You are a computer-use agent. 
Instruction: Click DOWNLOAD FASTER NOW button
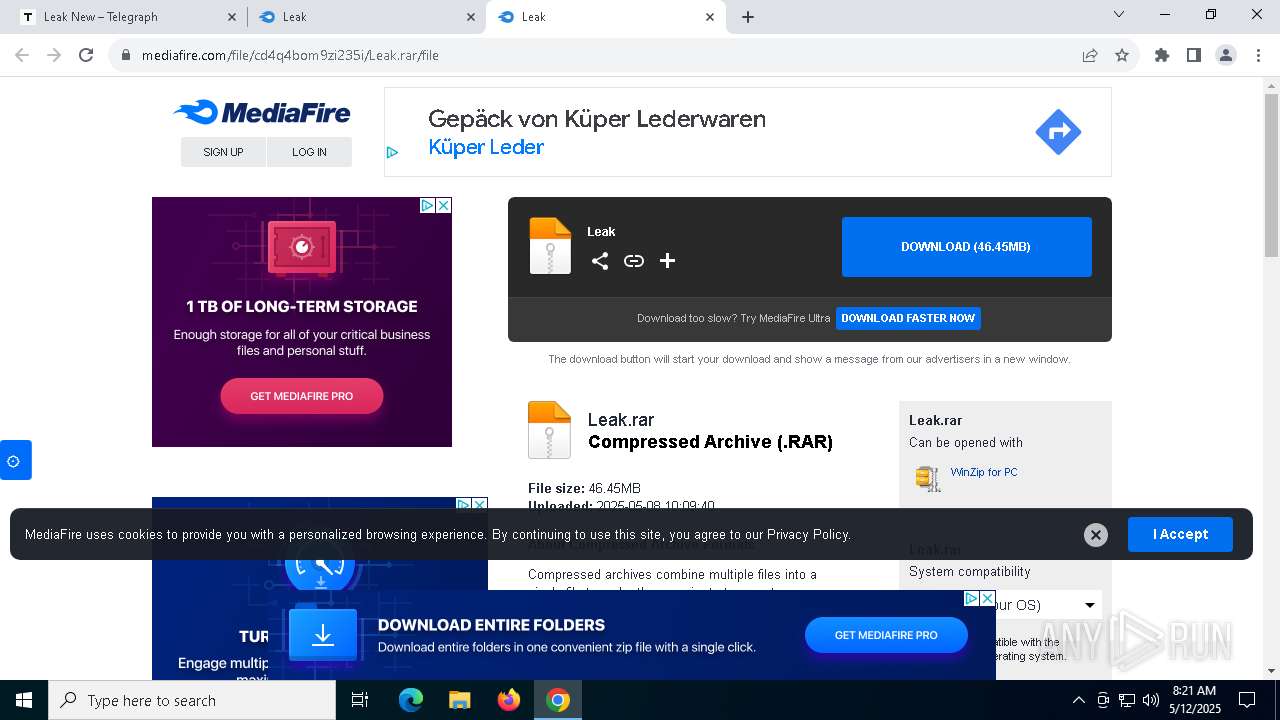click(x=908, y=318)
